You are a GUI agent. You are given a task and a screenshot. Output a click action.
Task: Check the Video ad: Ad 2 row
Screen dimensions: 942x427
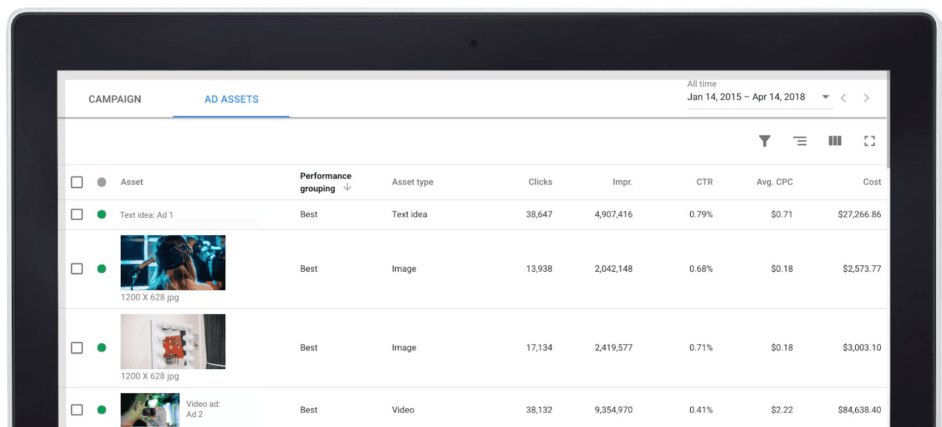[x=77, y=410]
